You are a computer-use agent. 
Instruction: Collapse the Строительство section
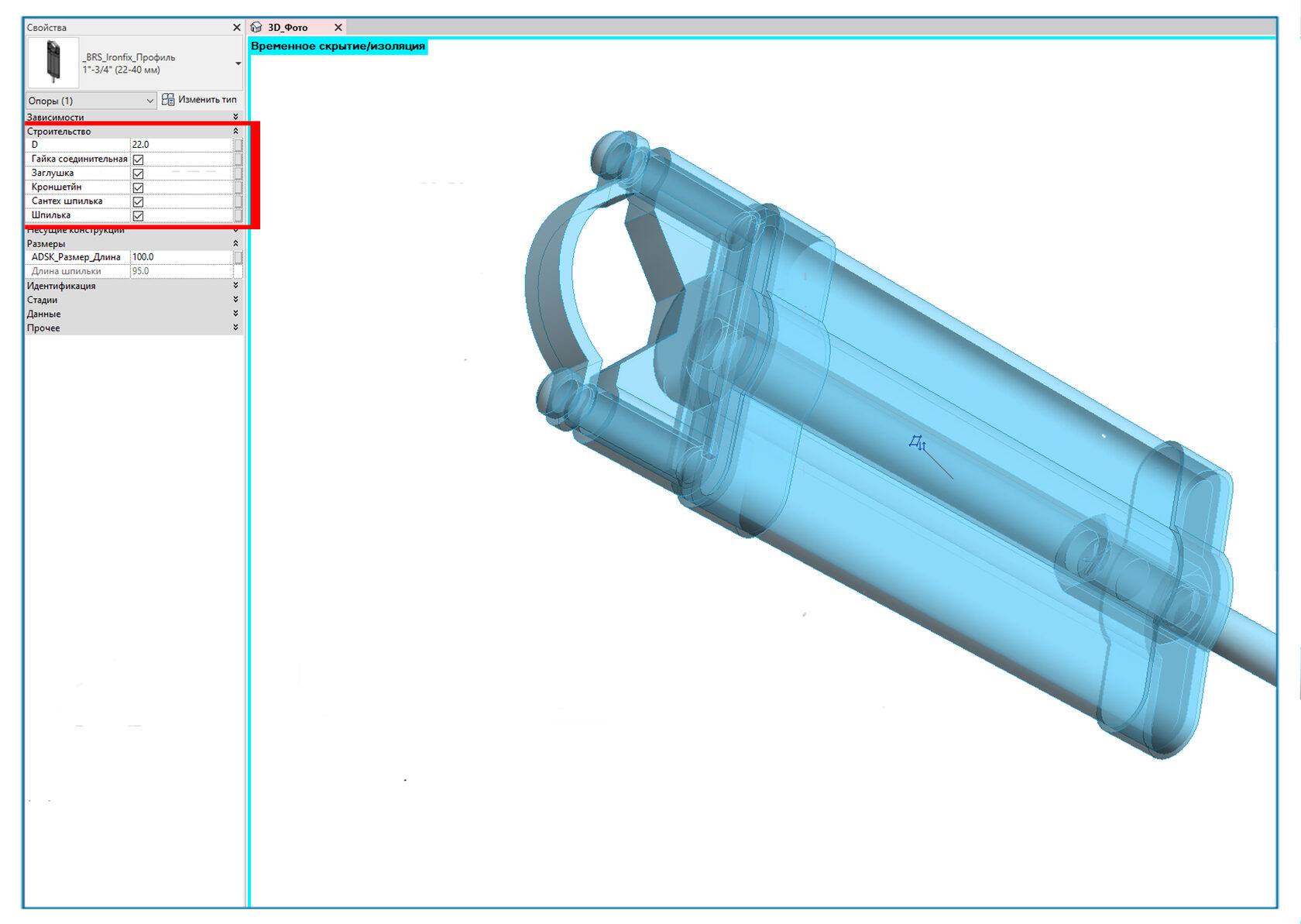coord(235,131)
